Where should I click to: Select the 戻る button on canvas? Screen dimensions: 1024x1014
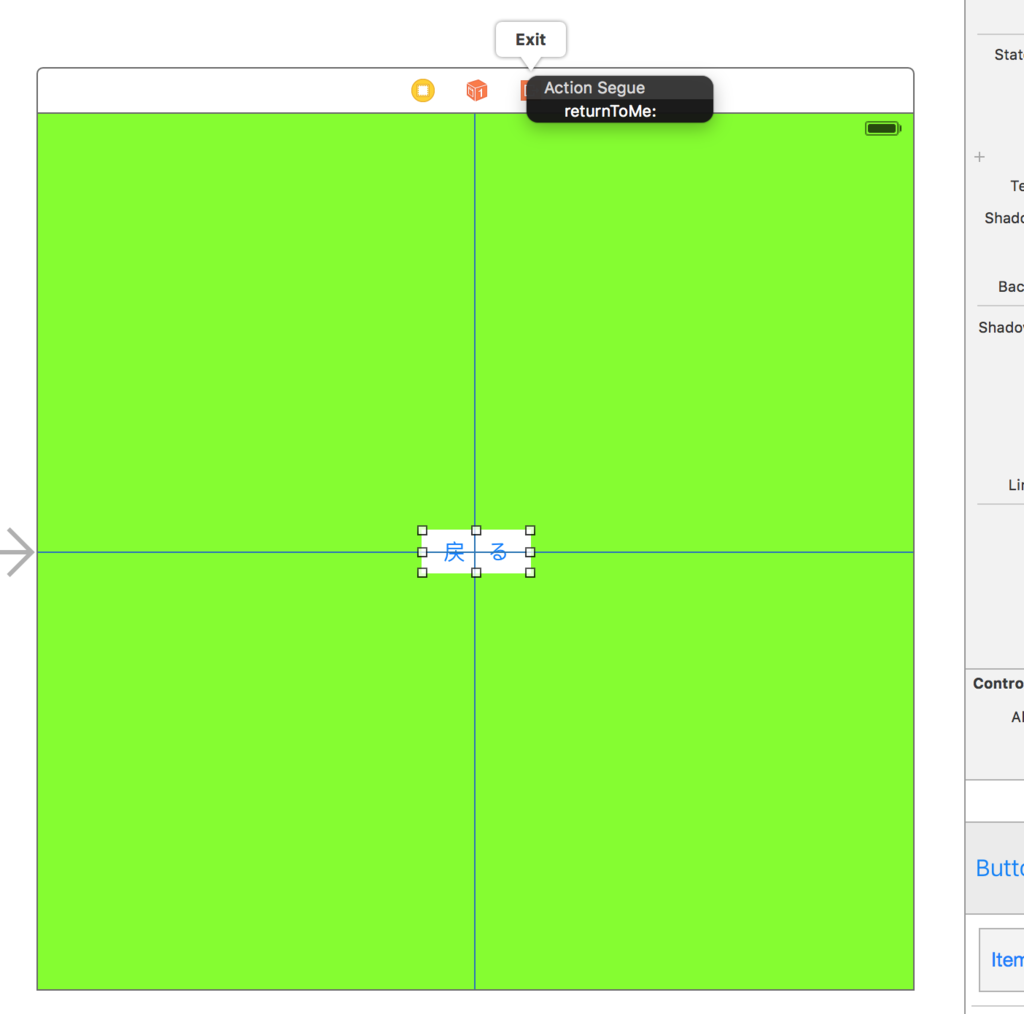[476, 552]
